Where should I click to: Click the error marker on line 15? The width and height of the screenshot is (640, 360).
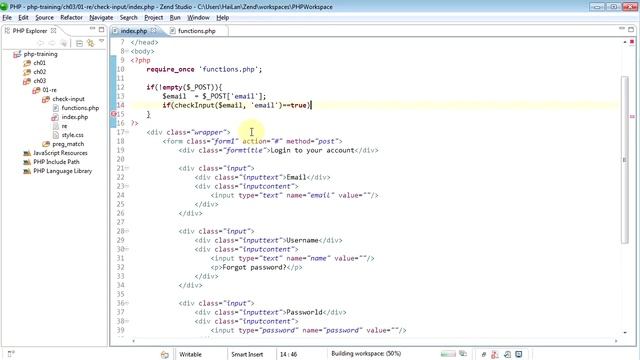click(114, 114)
